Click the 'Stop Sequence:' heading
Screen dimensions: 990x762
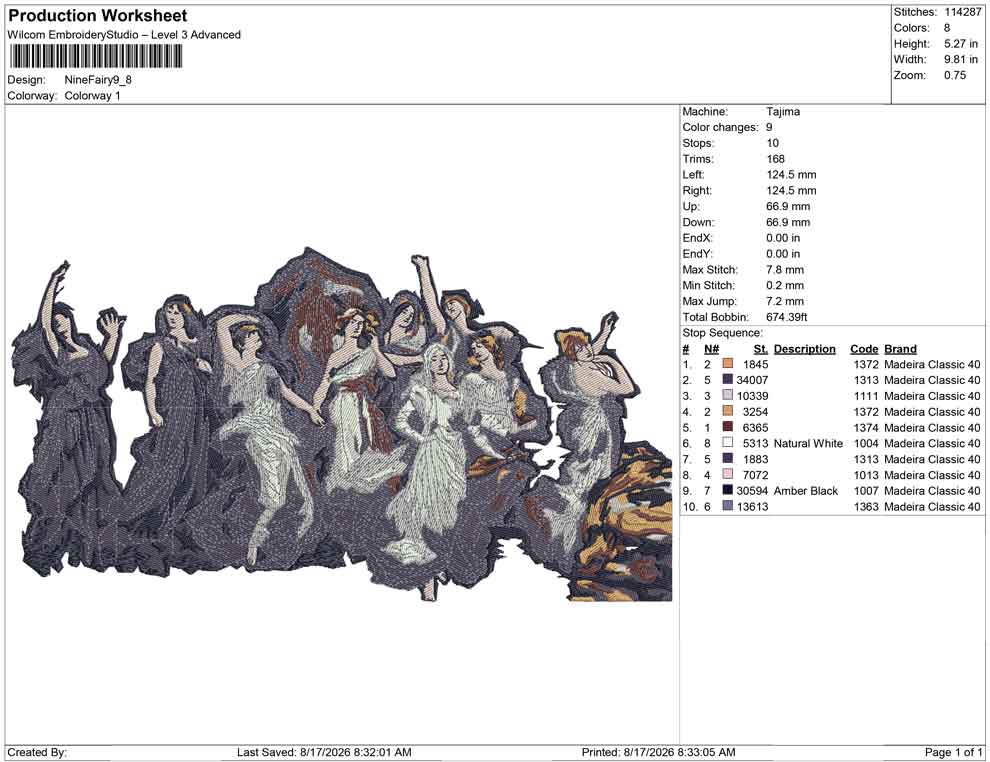(722, 333)
